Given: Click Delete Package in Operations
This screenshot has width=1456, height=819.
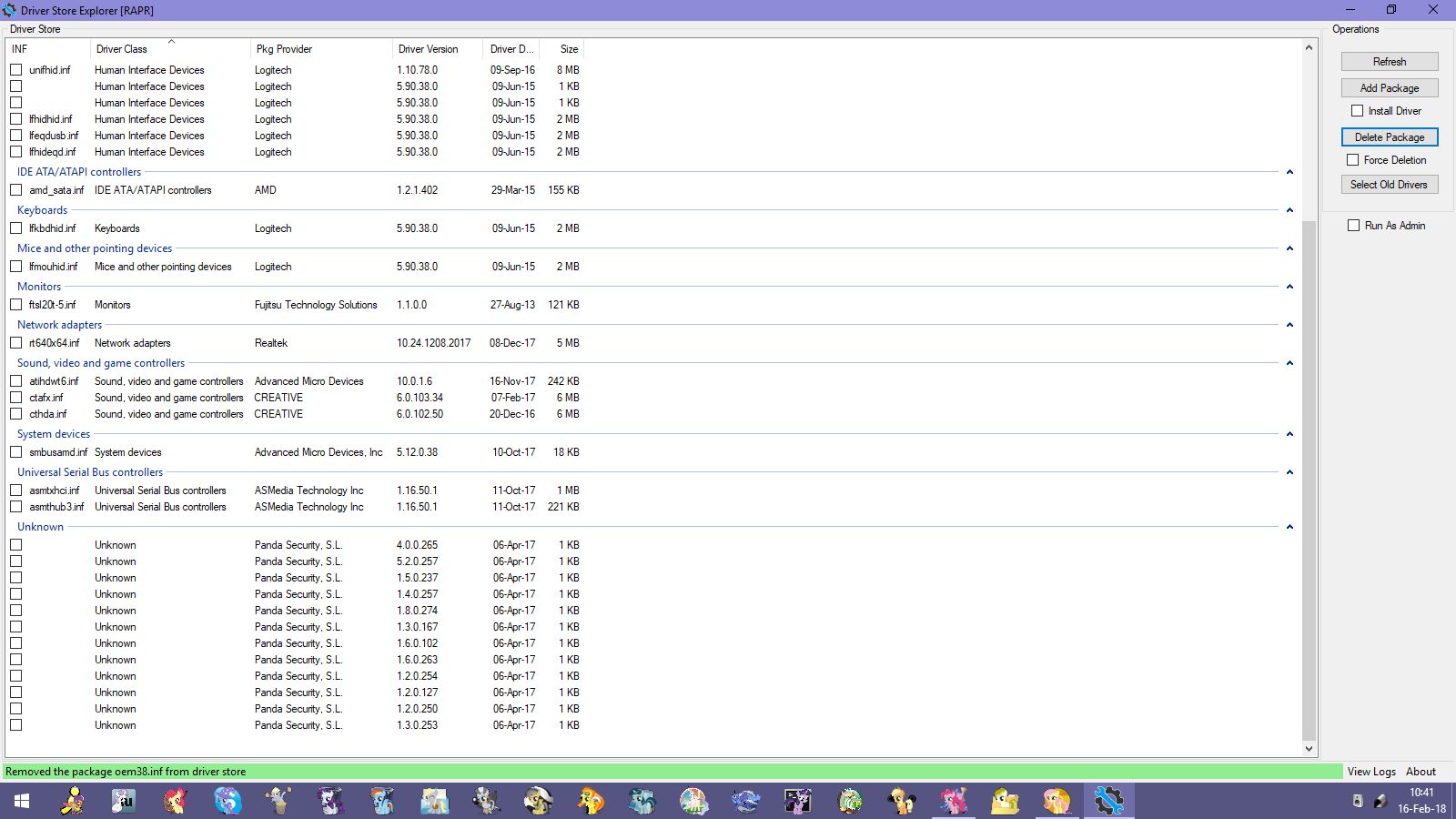Looking at the screenshot, I should 1390,137.
